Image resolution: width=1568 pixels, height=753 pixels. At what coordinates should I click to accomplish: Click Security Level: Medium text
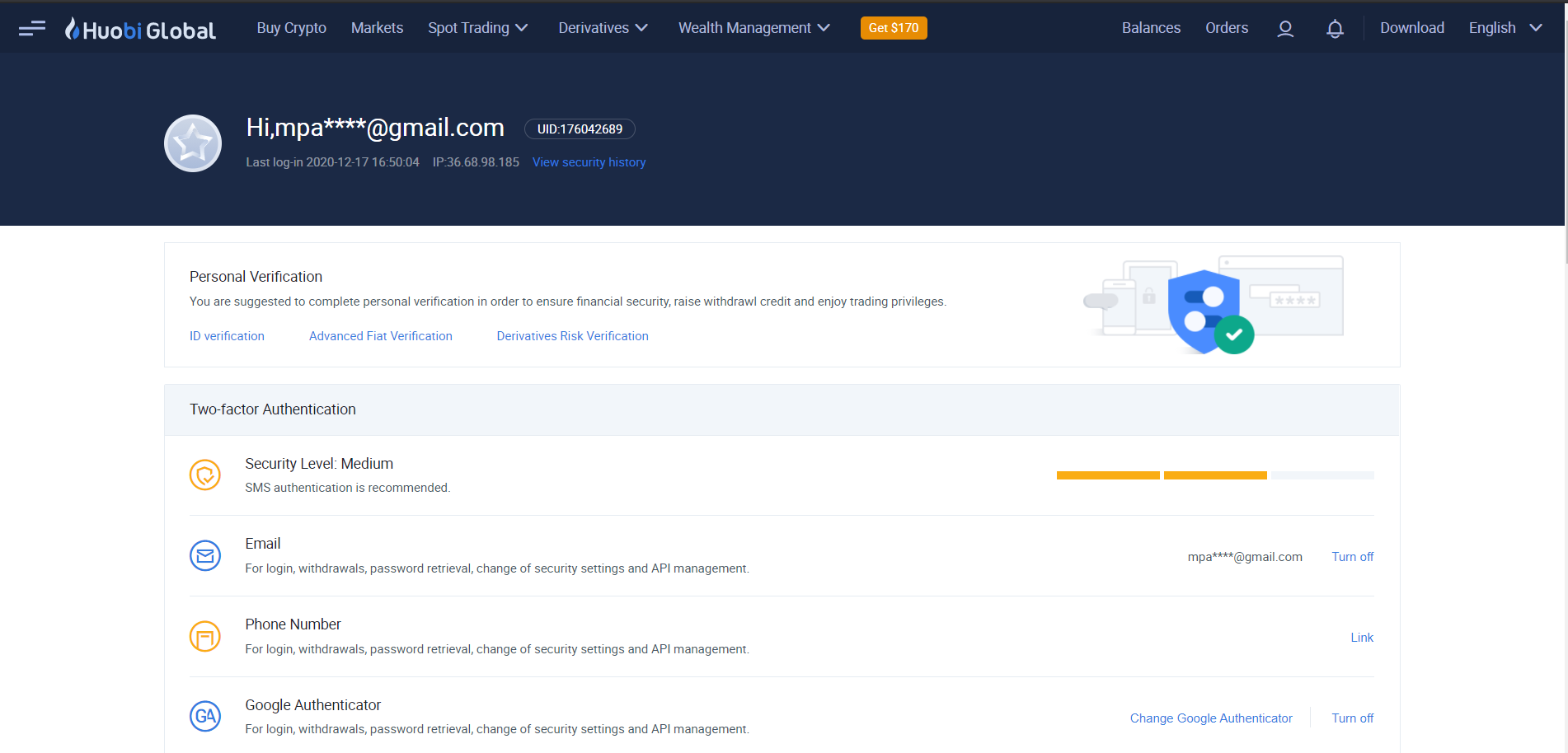point(319,464)
